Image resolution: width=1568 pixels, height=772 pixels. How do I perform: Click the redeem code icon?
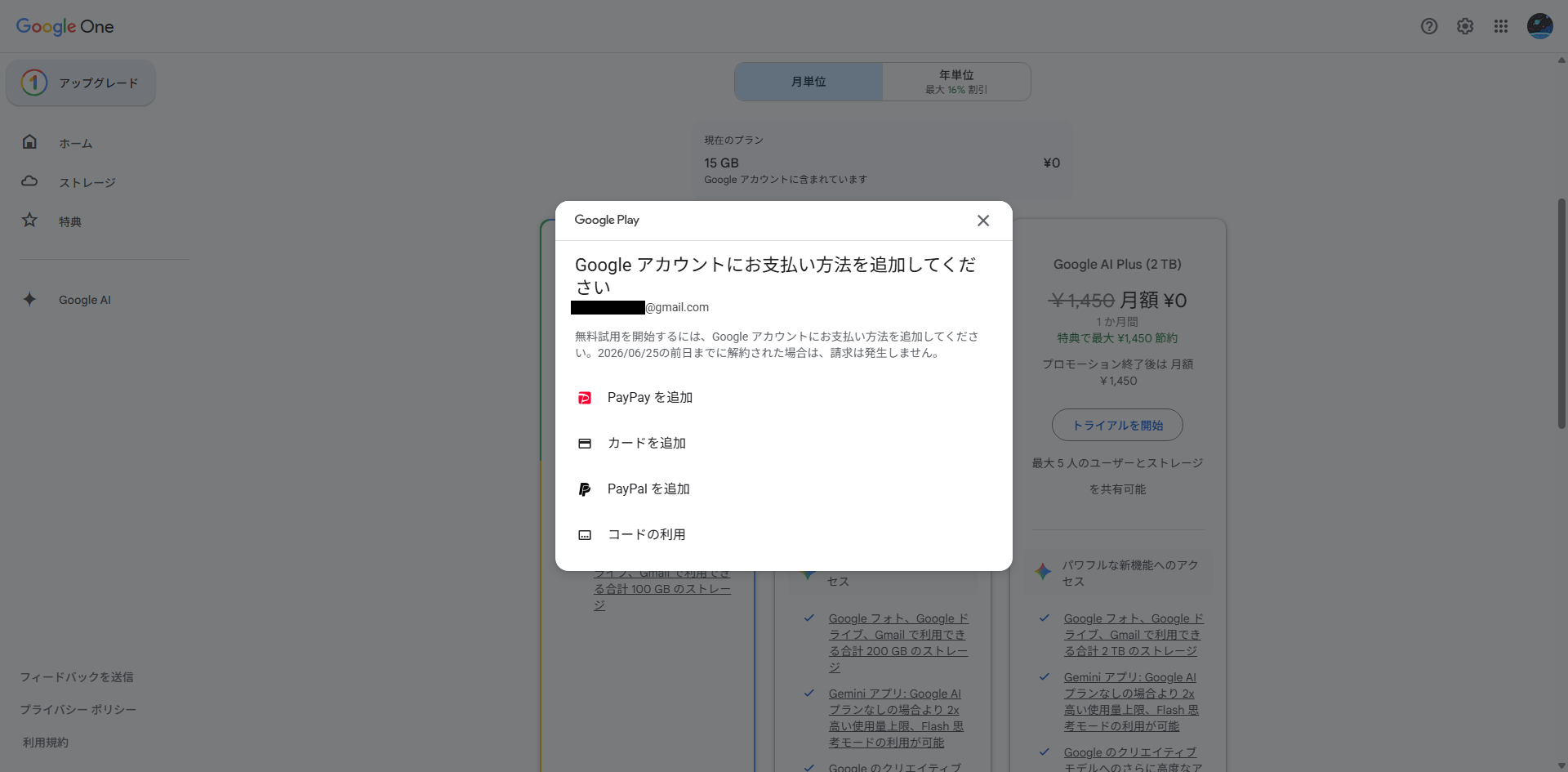tap(585, 535)
